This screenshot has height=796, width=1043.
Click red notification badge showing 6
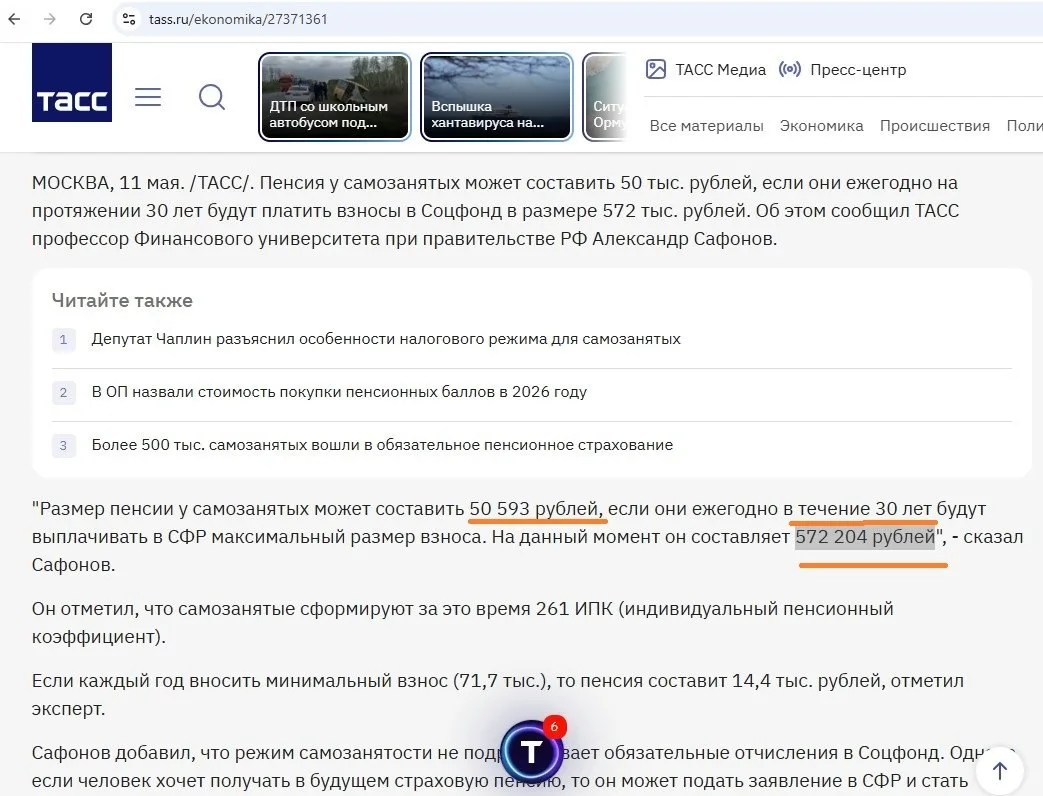pos(554,726)
